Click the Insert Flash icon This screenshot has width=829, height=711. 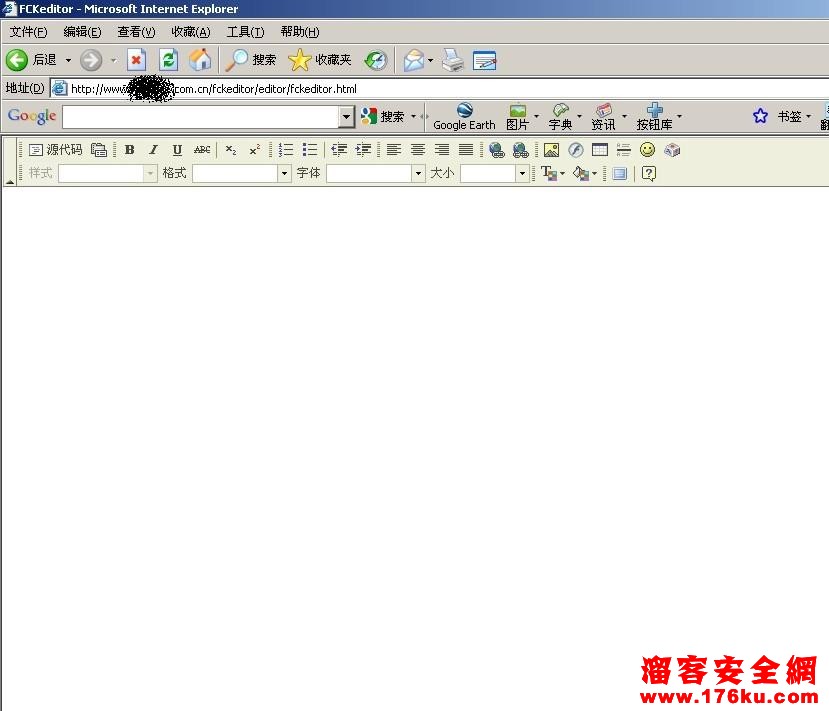pos(576,150)
